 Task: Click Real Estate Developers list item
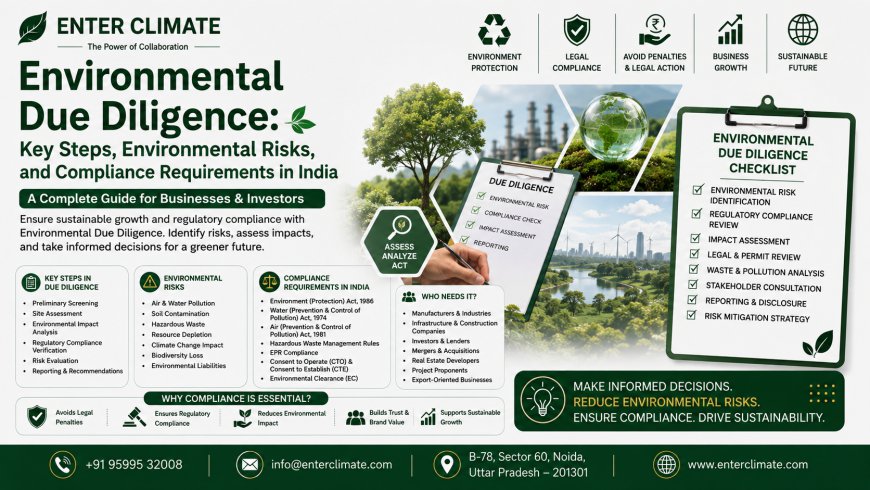(446, 361)
